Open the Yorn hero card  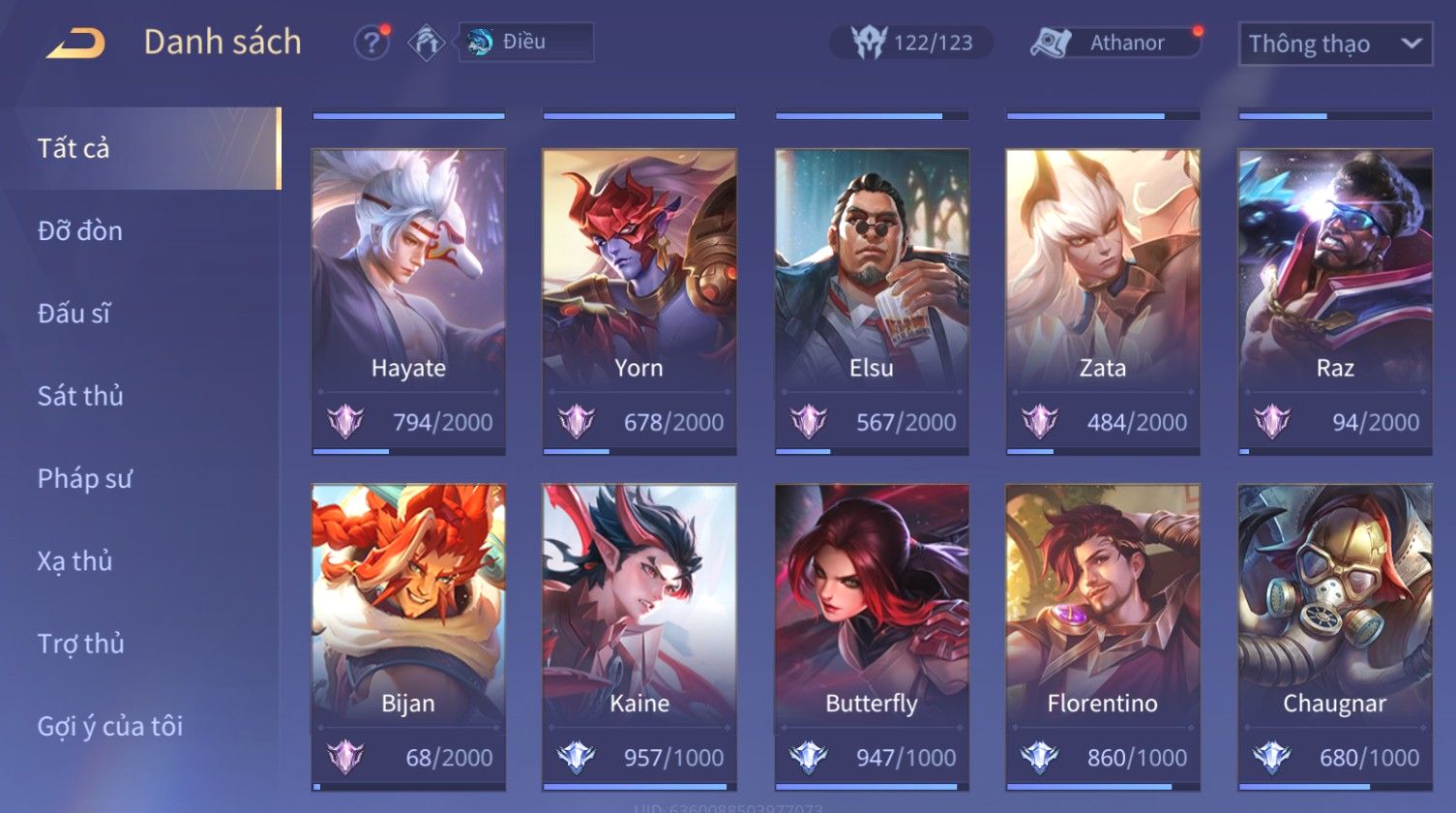point(639,302)
